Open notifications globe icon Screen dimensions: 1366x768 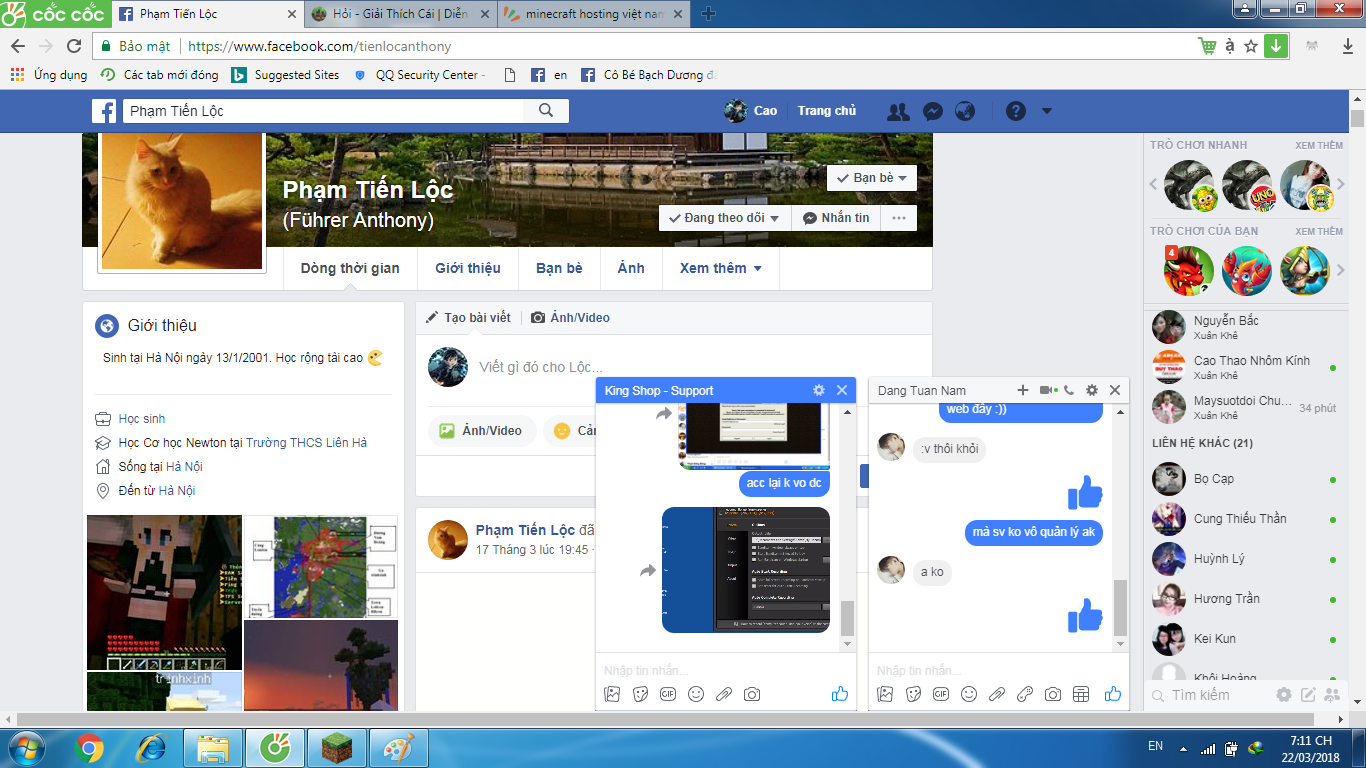click(x=965, y=111)
